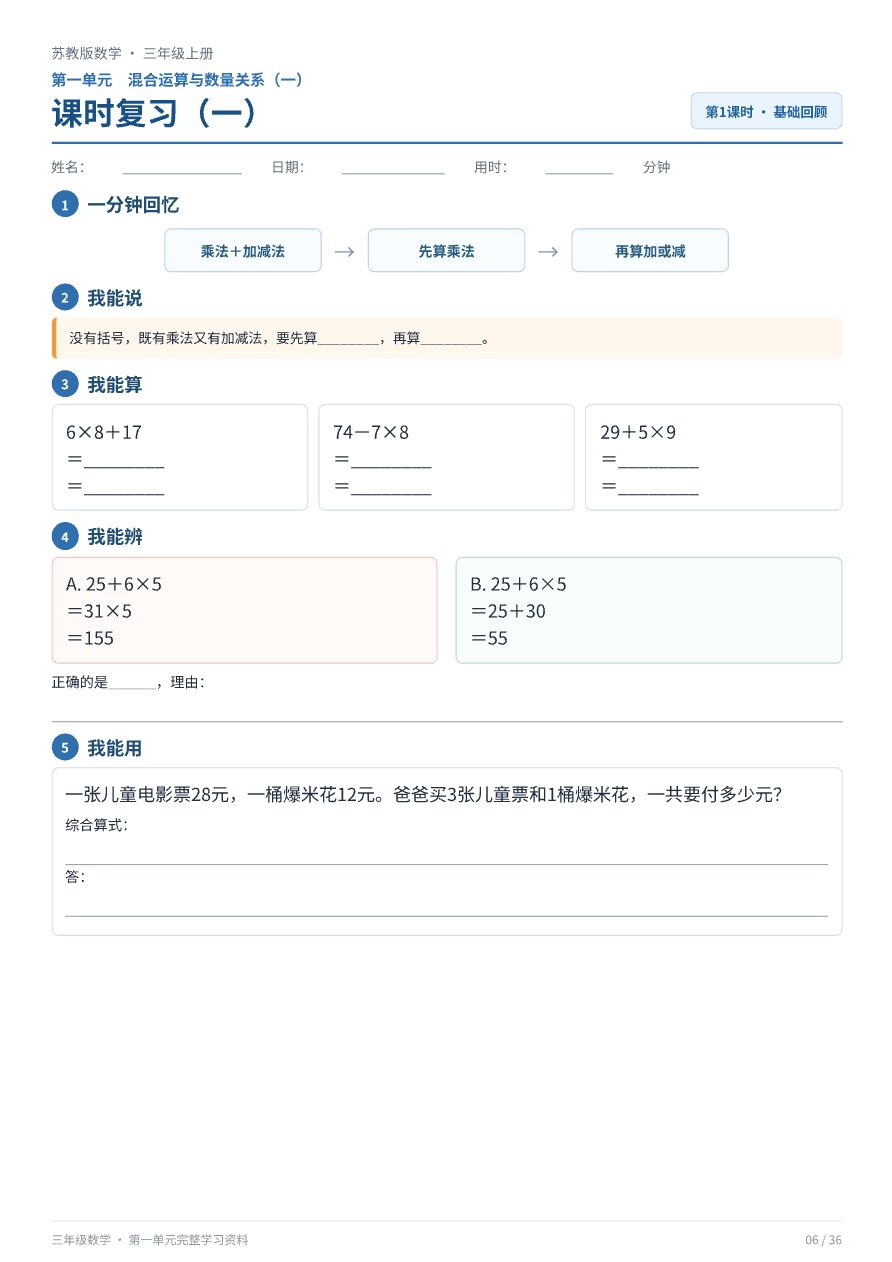Click the 我能用 heading
Viewport: 892px width, 1262px height.
tap(115, 748)
